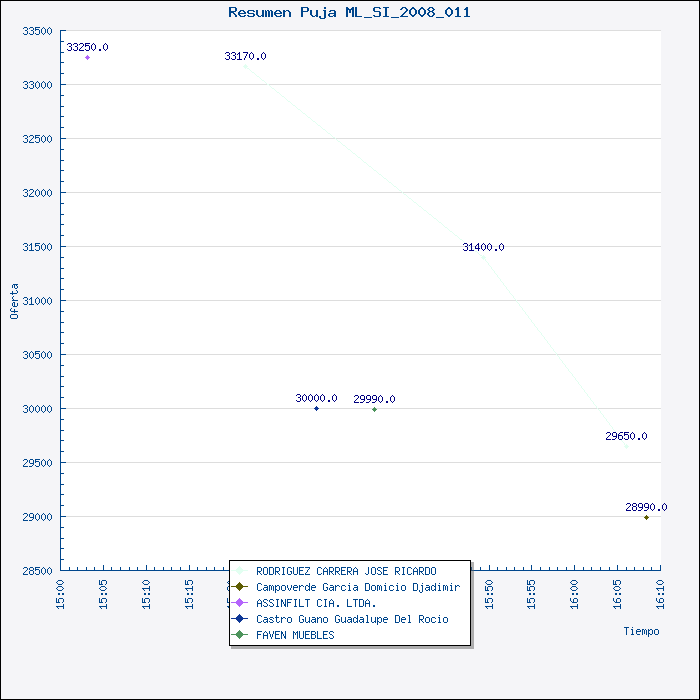Click the 16:00 time axis tick label
700x700 pixels.
(x=574, y=594)
